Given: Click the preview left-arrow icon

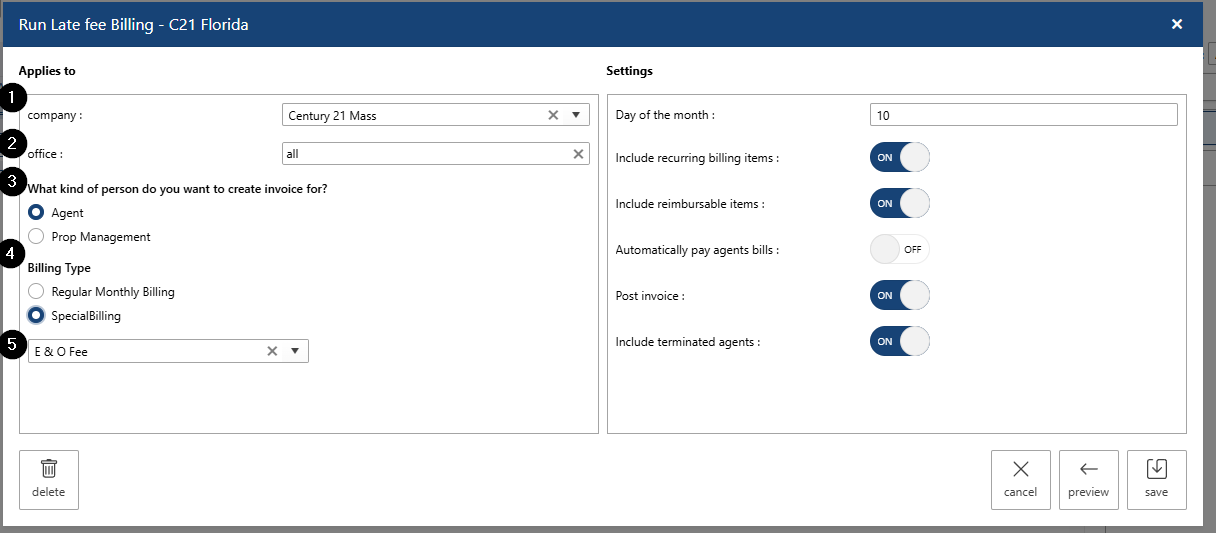Looking at the screenshot, I should [x=1088, y=469].
